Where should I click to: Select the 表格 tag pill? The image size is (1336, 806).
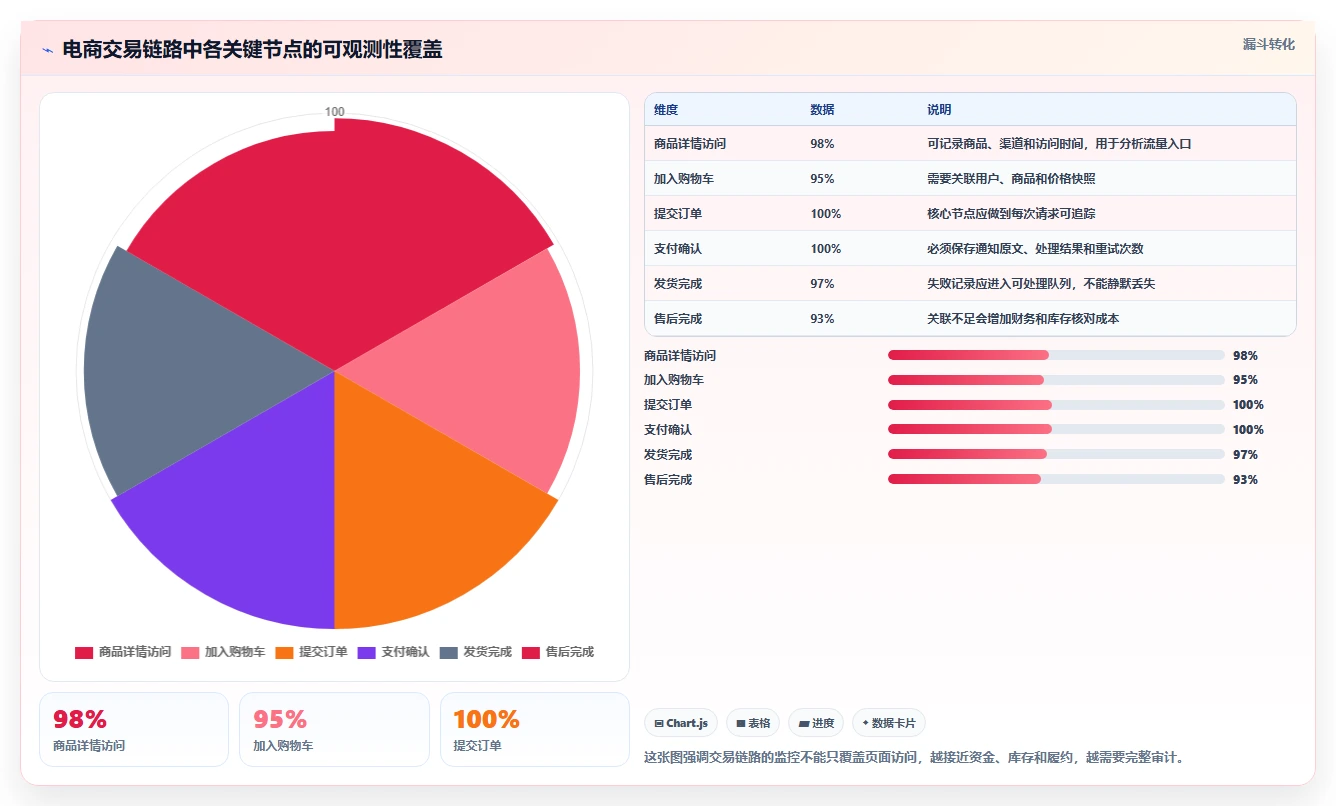coord(753,723)
